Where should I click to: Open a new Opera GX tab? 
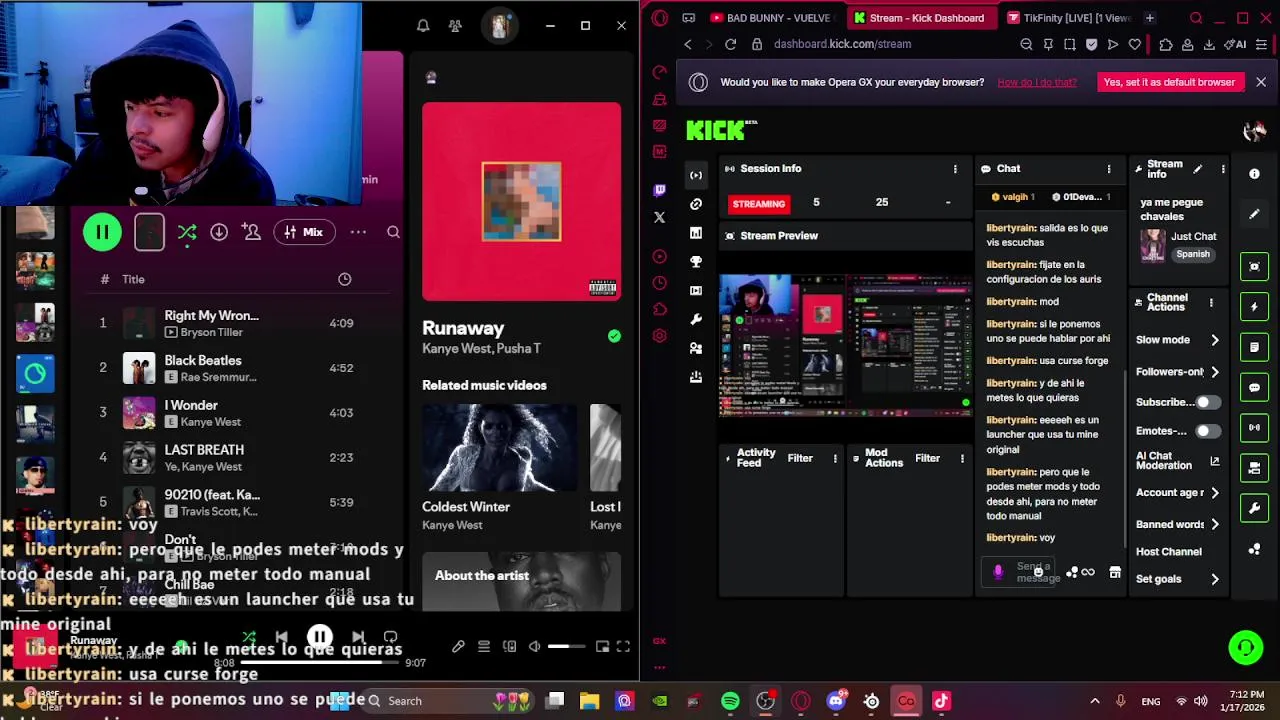click(1149, 18)
